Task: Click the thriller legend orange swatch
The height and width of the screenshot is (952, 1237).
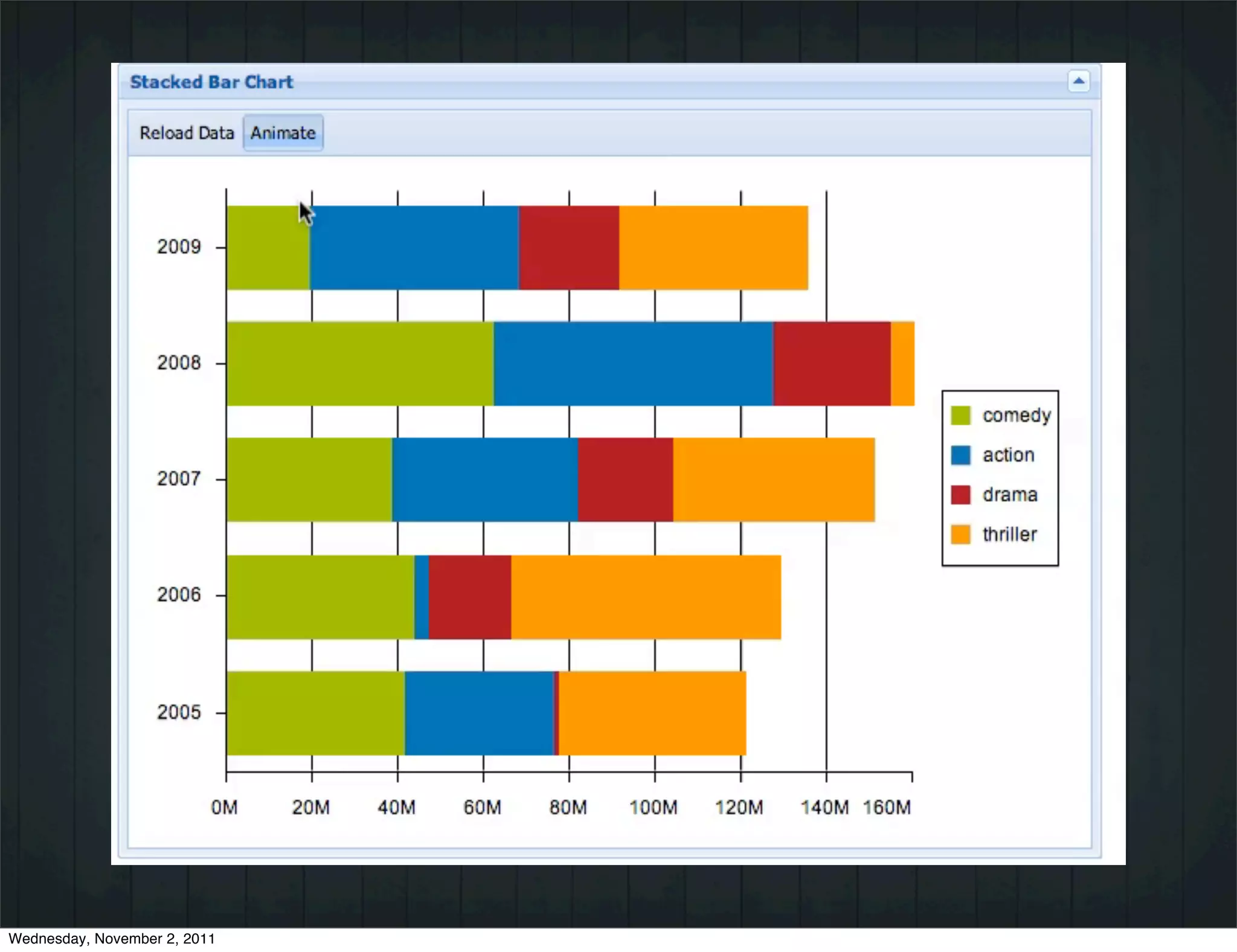Action: click(960, 535)
